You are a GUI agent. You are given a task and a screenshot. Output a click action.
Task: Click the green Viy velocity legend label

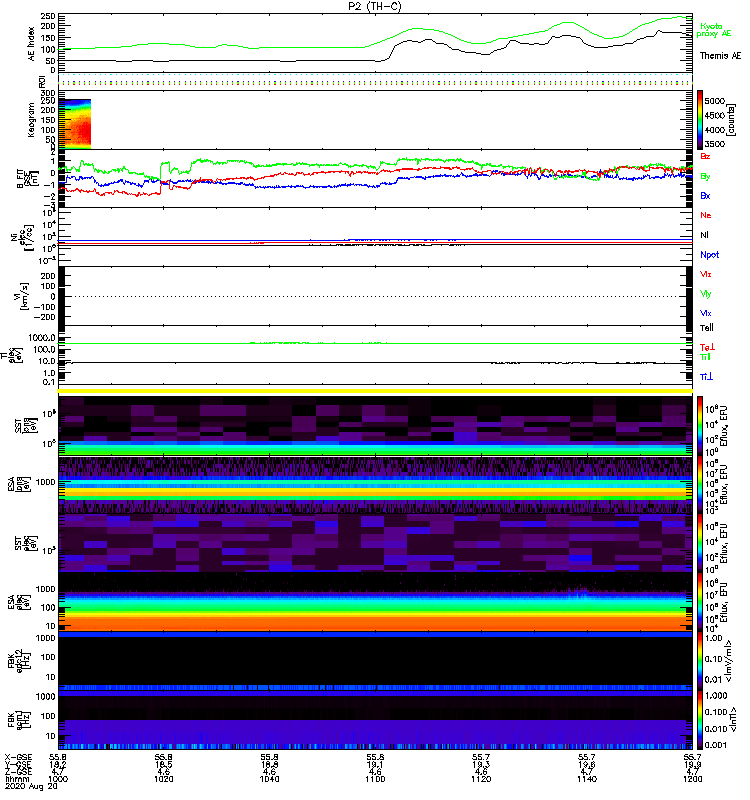(706, 294)
